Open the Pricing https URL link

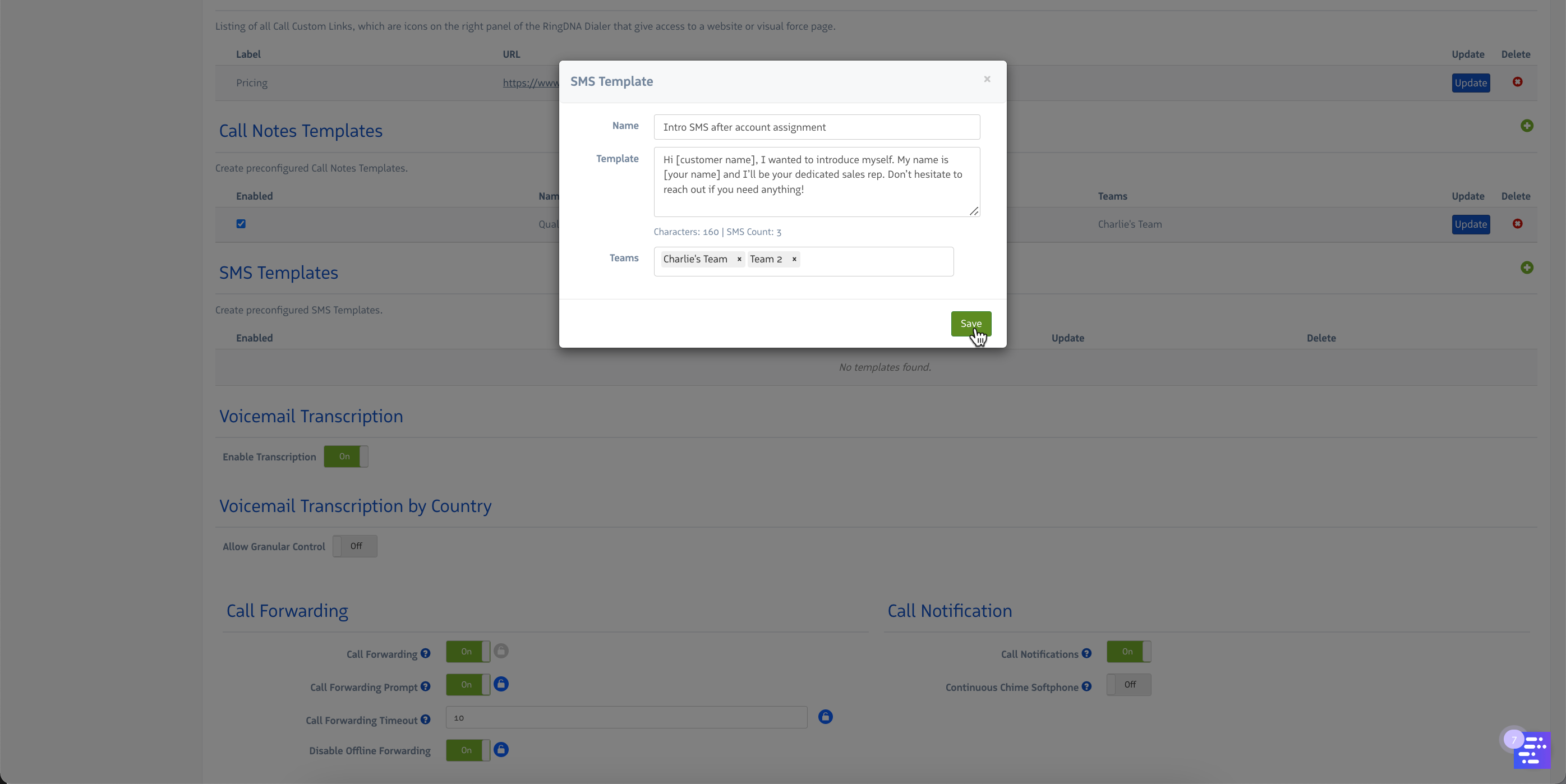click(x=531, y=82)
